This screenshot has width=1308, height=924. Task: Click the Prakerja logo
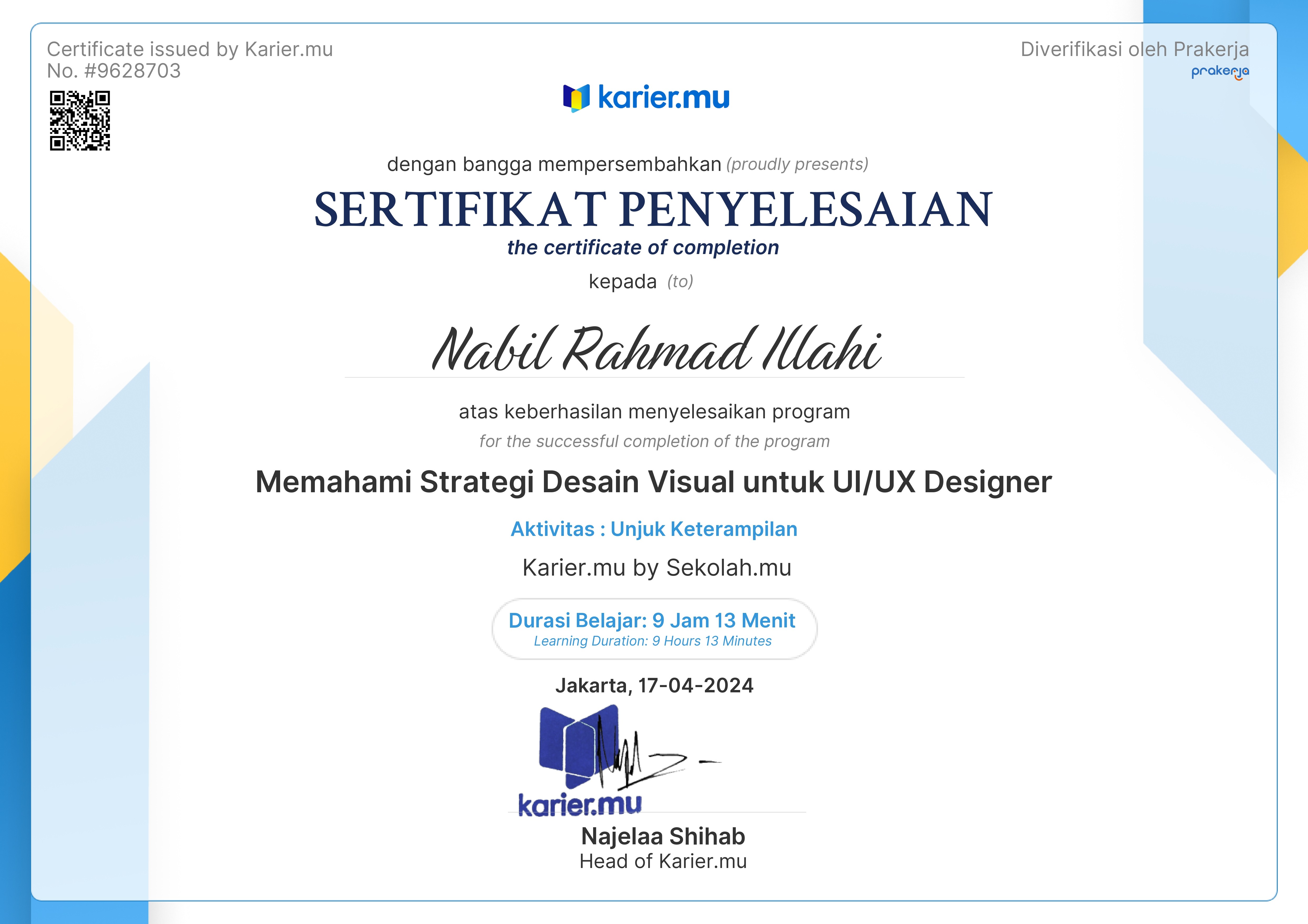click(x=1220, y=72)
